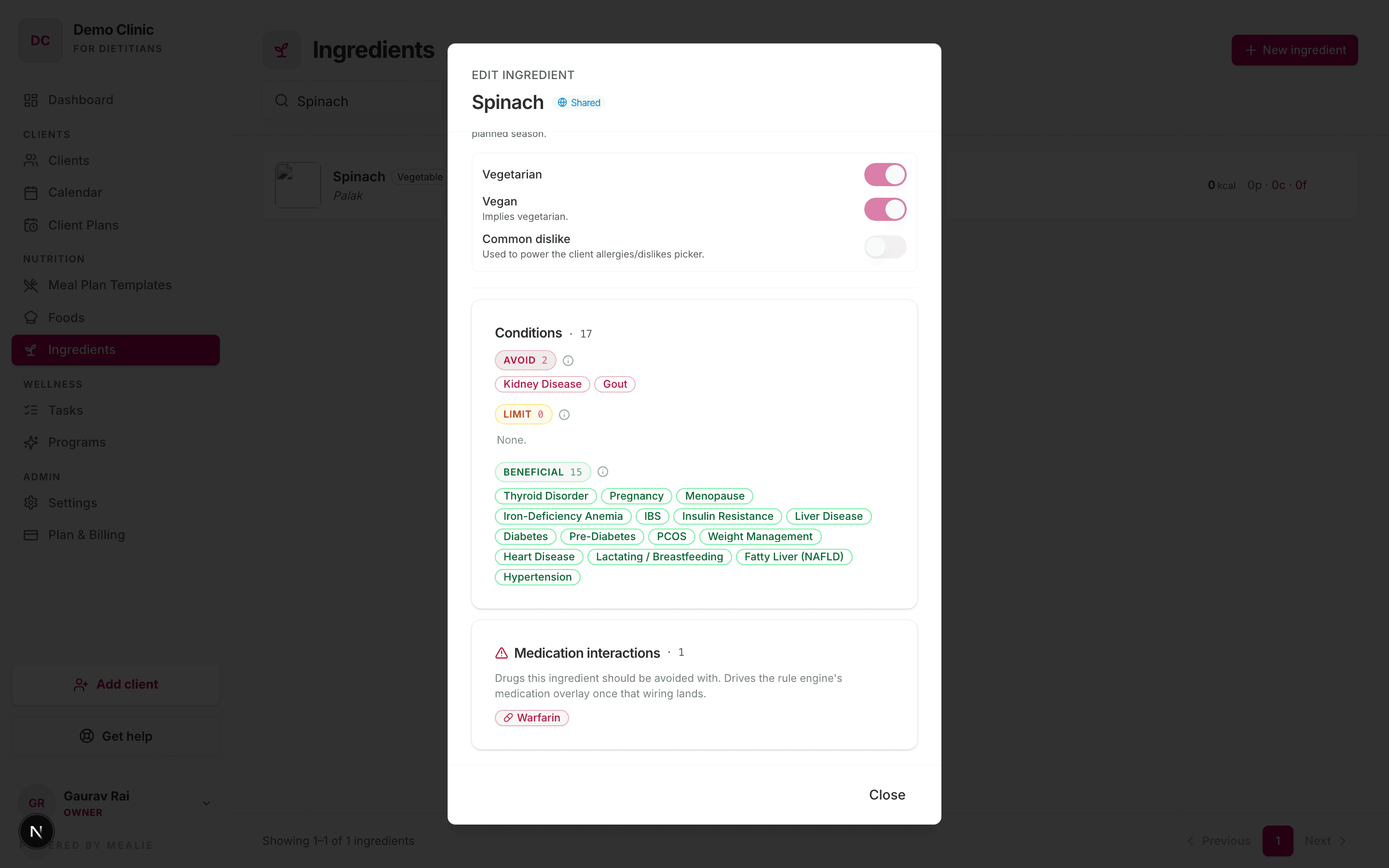Viewport: 1389px width, 868px height.
Task: Click the Menopause beneficial tag
Action: pos(715,496)
